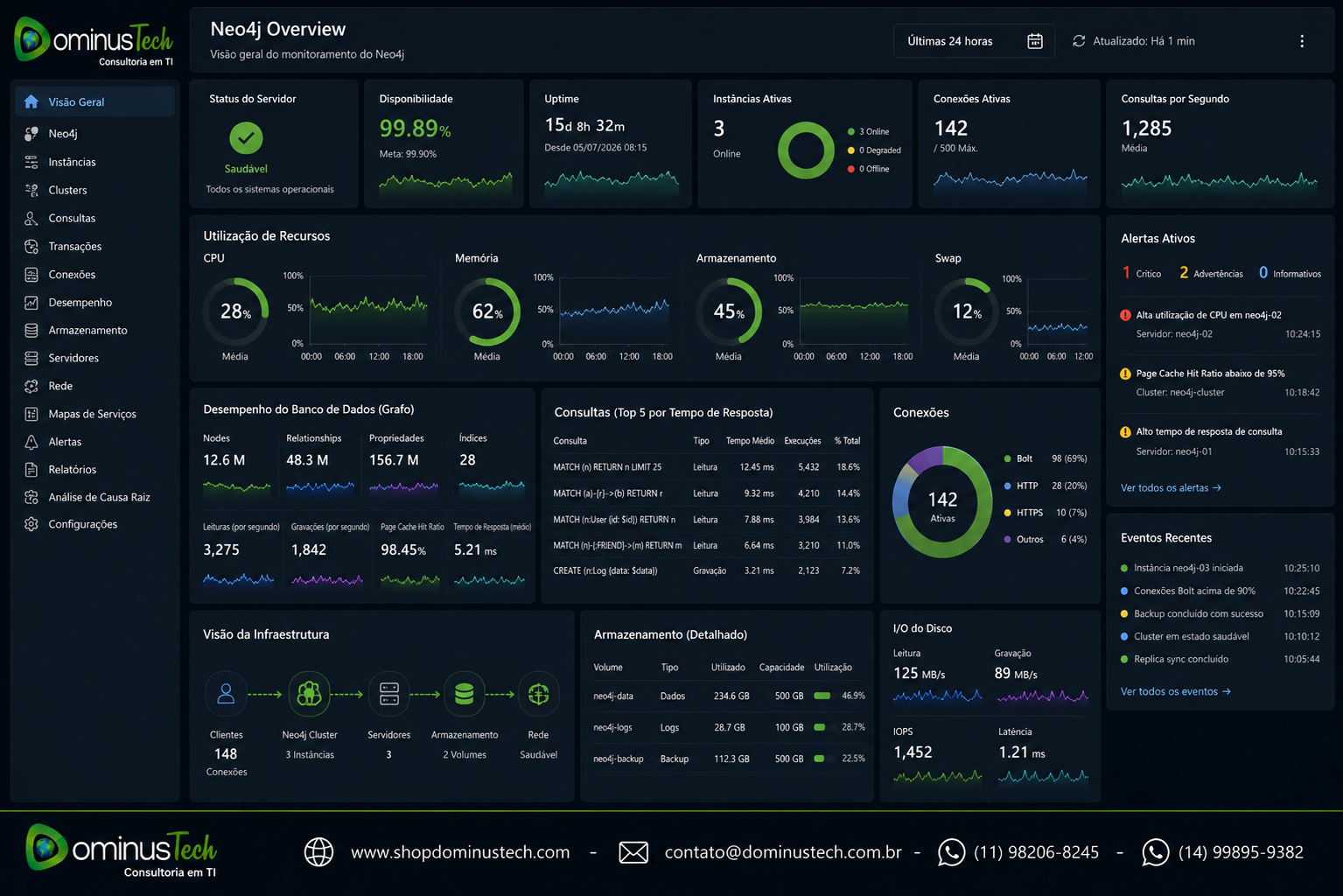Viewport: 1343px width, 896px height.
Task: Click the MATCH (n) RETURN n LIMIT 25 row
Action: click(x=707, y=467)
